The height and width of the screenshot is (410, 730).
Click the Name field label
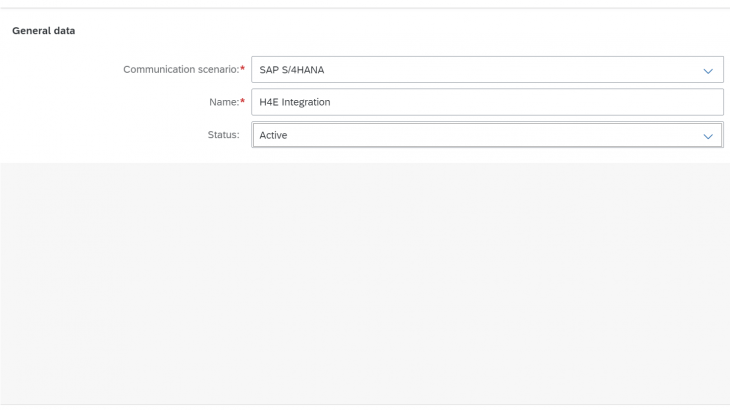click(224, 102)
